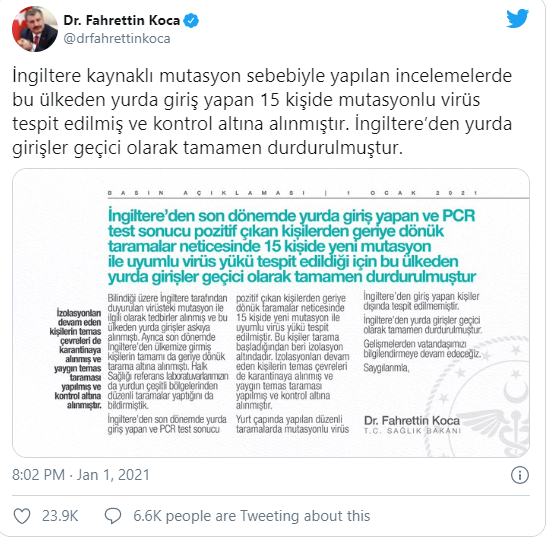The width and height of the screenshot is (547, 537).
Task: Click the teal headline in the image
Action: tap(292, 246)
